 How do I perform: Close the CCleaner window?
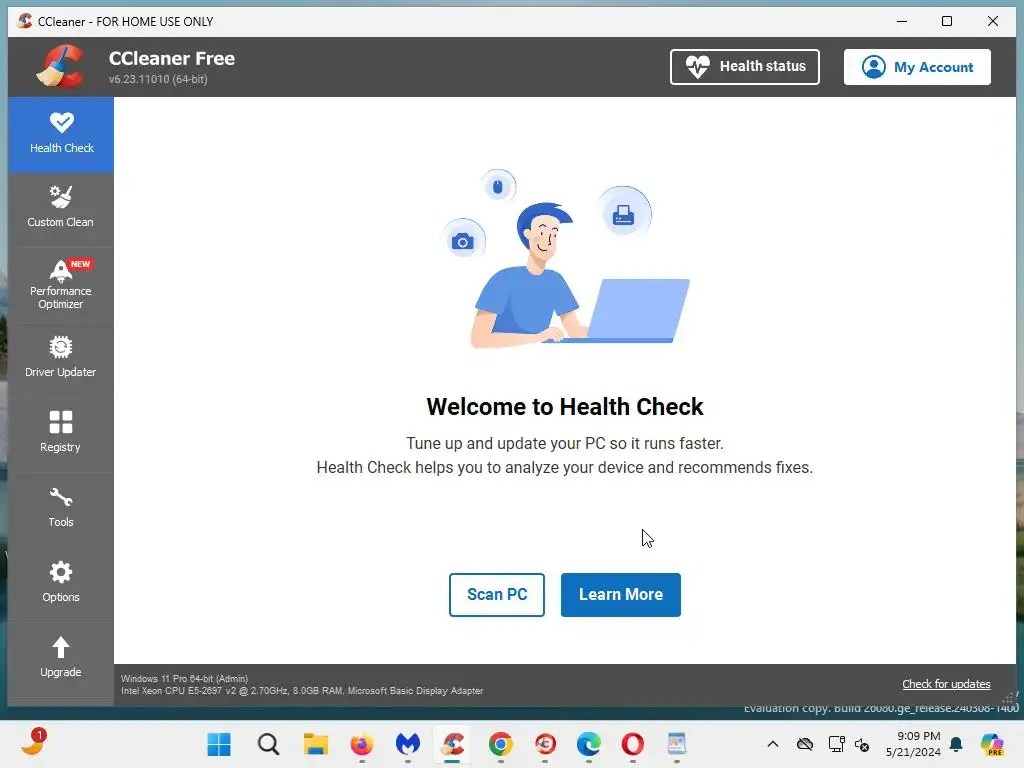pyautogui.click(x=993, y=21)
